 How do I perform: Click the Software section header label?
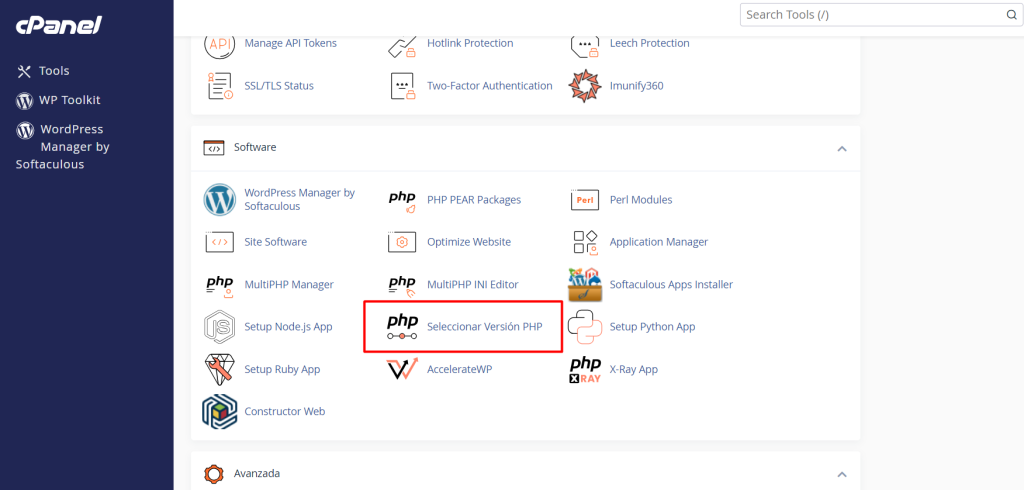pyautogui.click(x=255, y=147)
